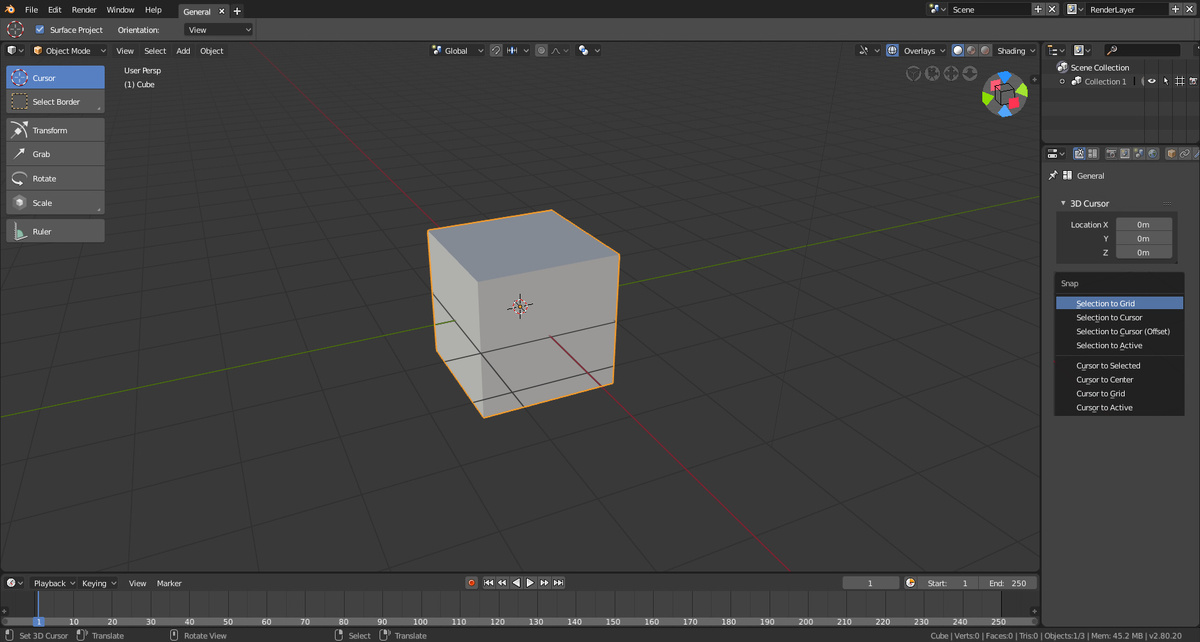This screenshot has width=1200, height=642.
Task: Toggle the Surface Project checkbox
Action: [40, 30]
